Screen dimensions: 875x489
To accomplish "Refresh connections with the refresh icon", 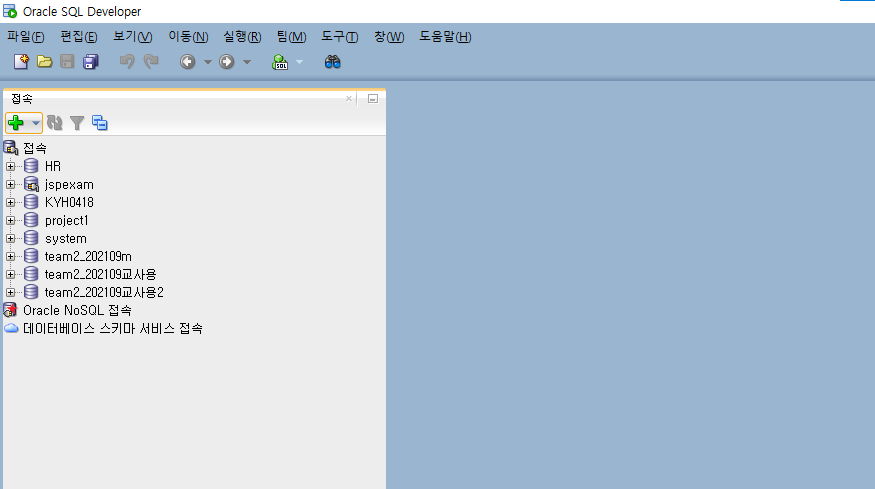I will pyautogui.click(x=55, y=123).
